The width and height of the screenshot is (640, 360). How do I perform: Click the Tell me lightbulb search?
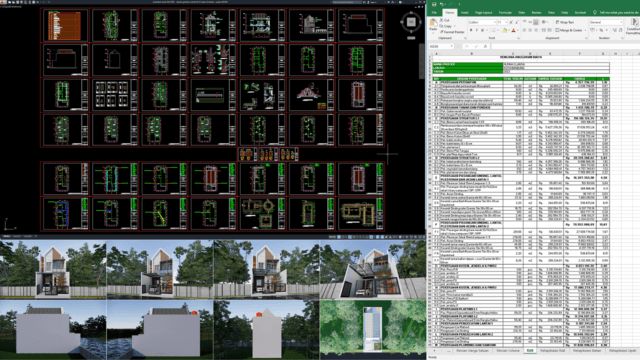[x=595, y=13]
